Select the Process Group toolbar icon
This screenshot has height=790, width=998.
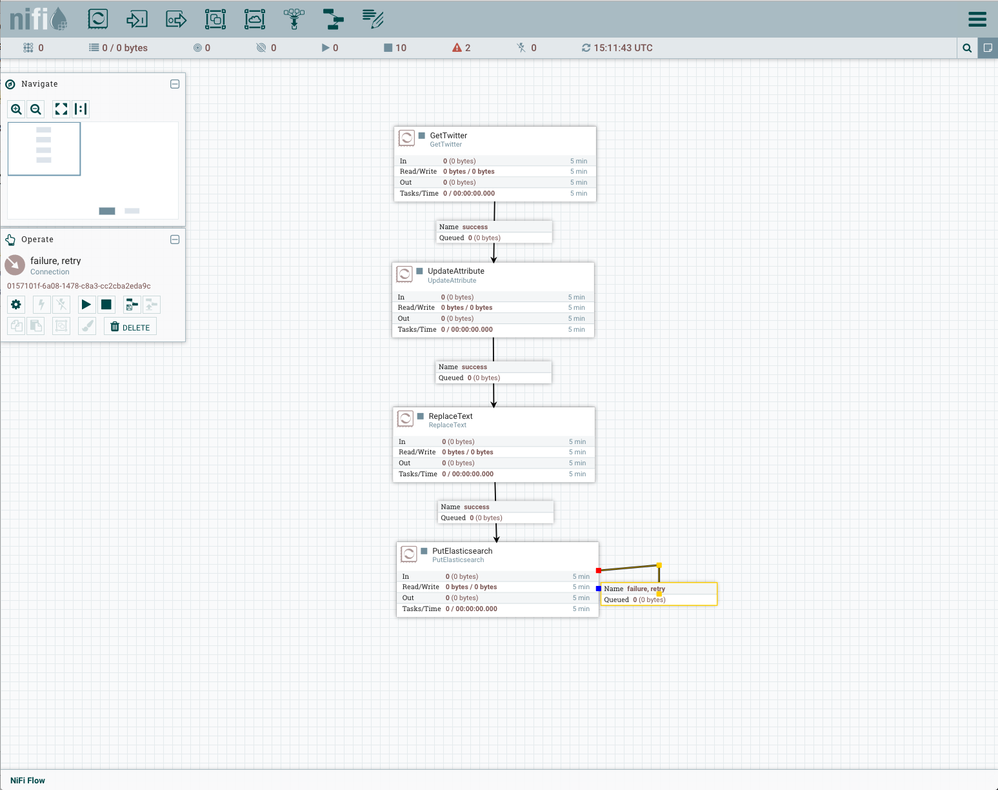215,18
